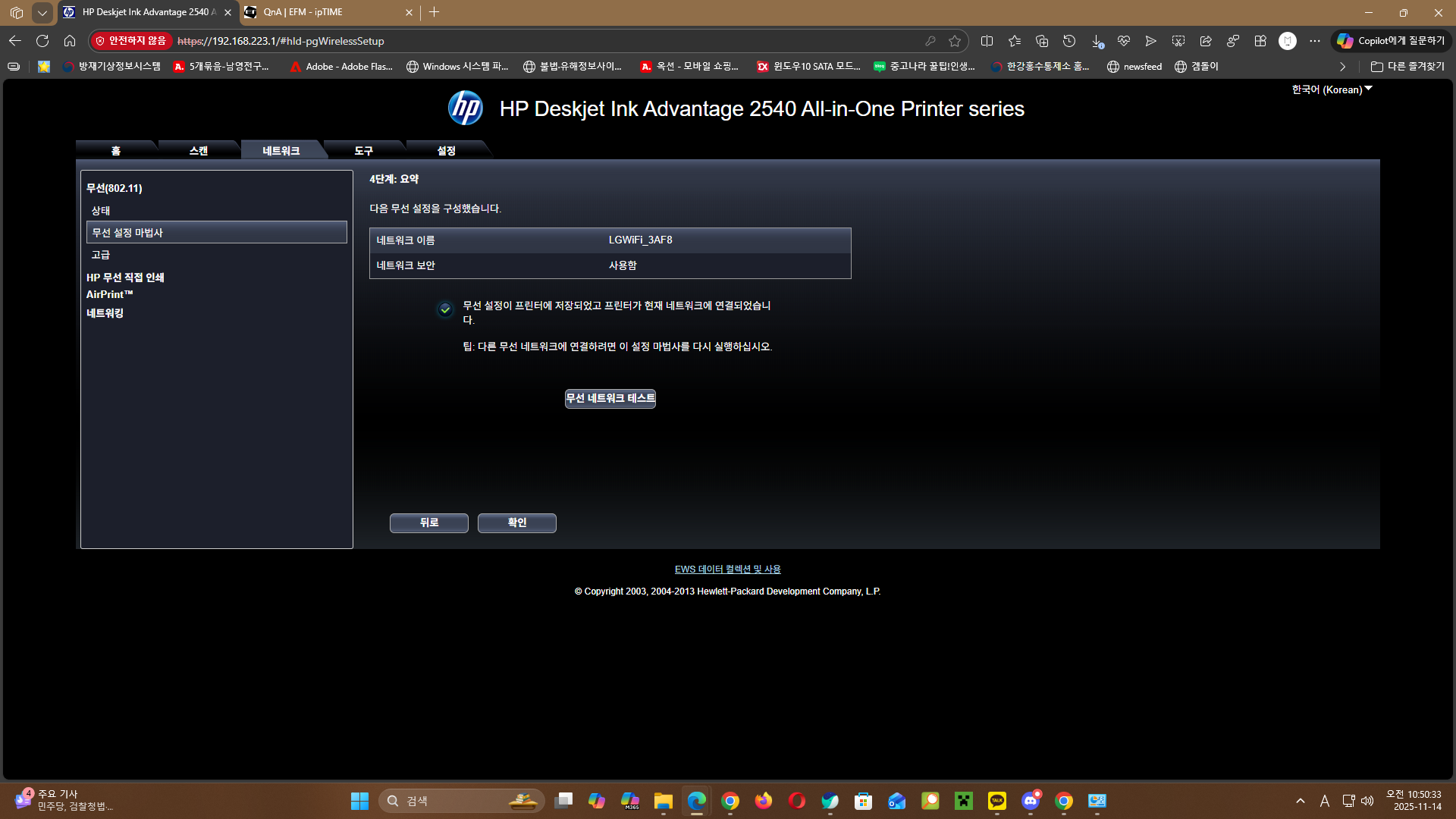The width and height of the screenshot is (1456, 819).
Task: Open the Downloads icon
Action: (1097, 41)
